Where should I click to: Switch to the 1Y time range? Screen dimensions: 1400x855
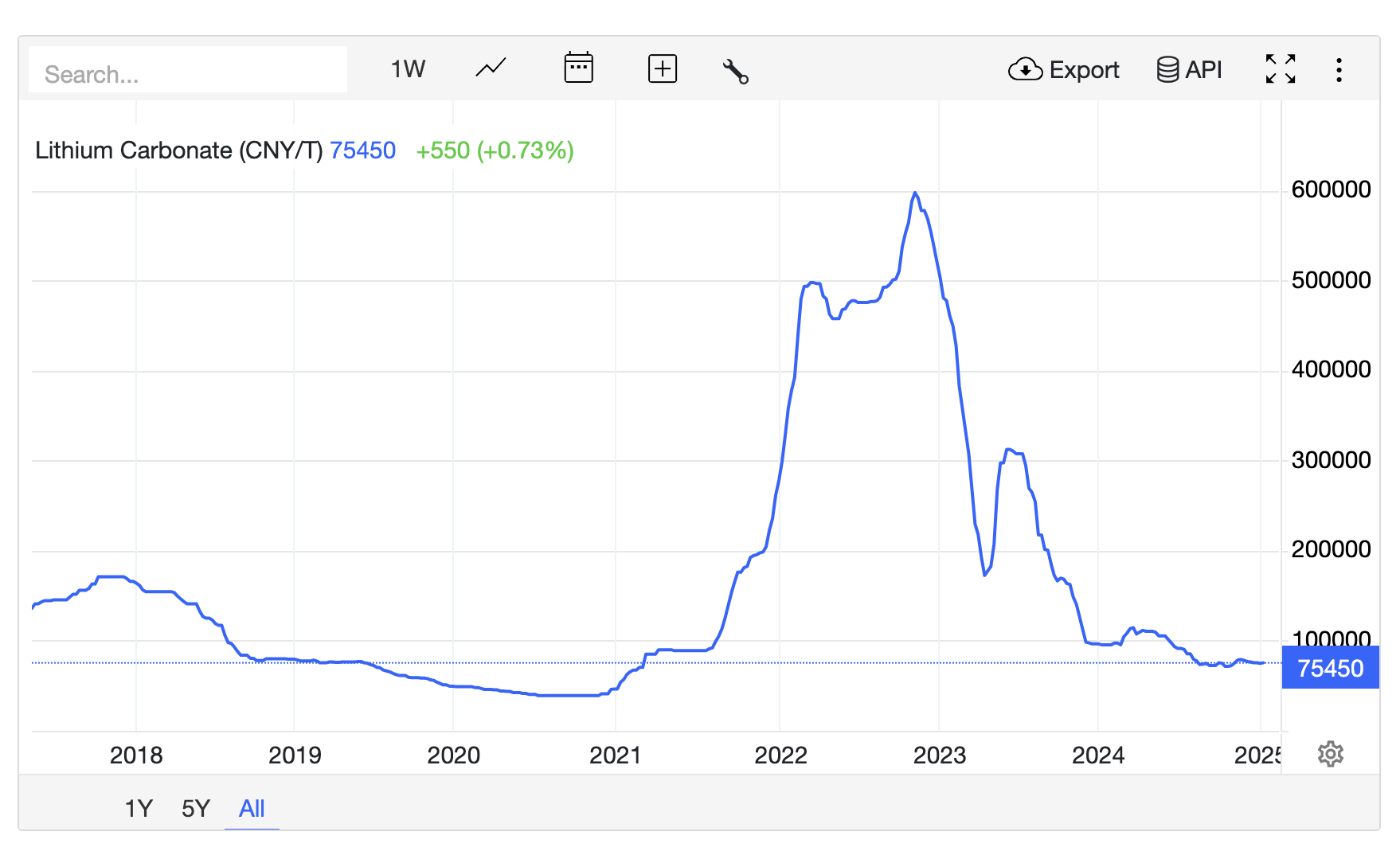point(139,808)
